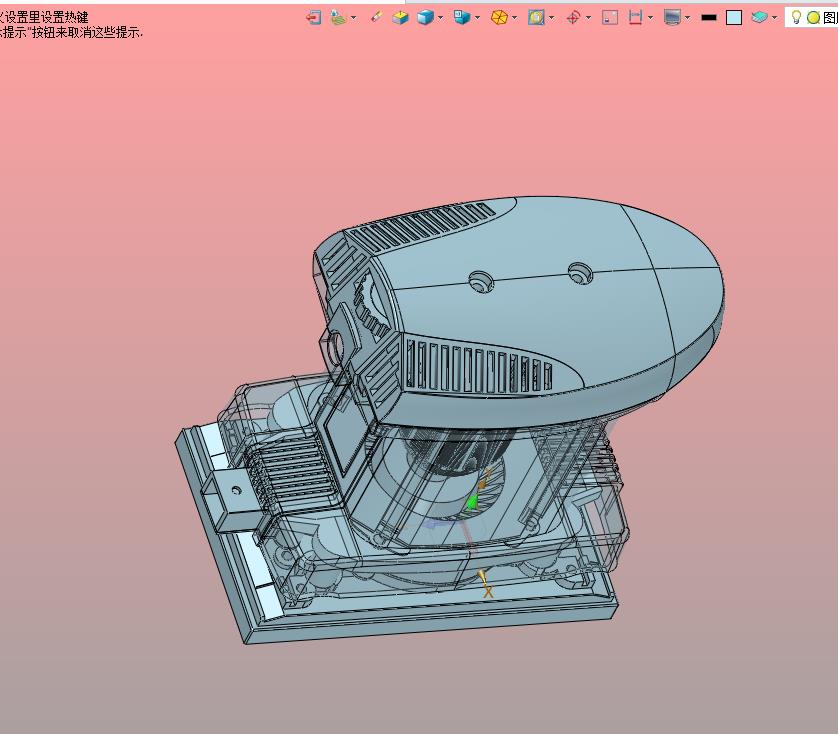Toggle the light bulb visibility icon
Viewport: 838px width, 734px height.
(796, 17)
